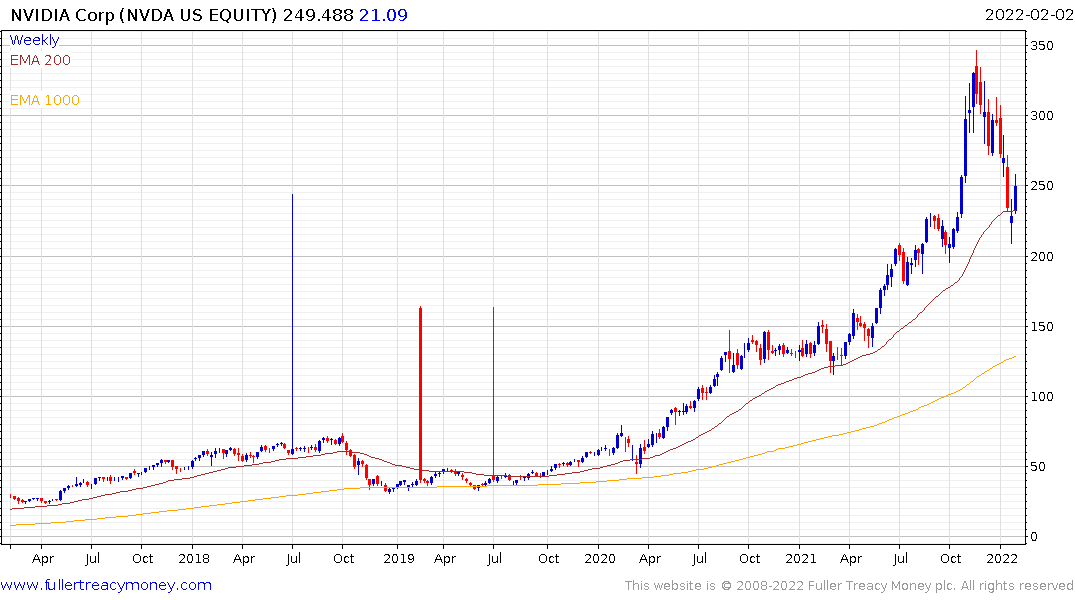1075x600 pixels.
Task: Click the 50 price axis label
Action: [x=1038, y=467]
